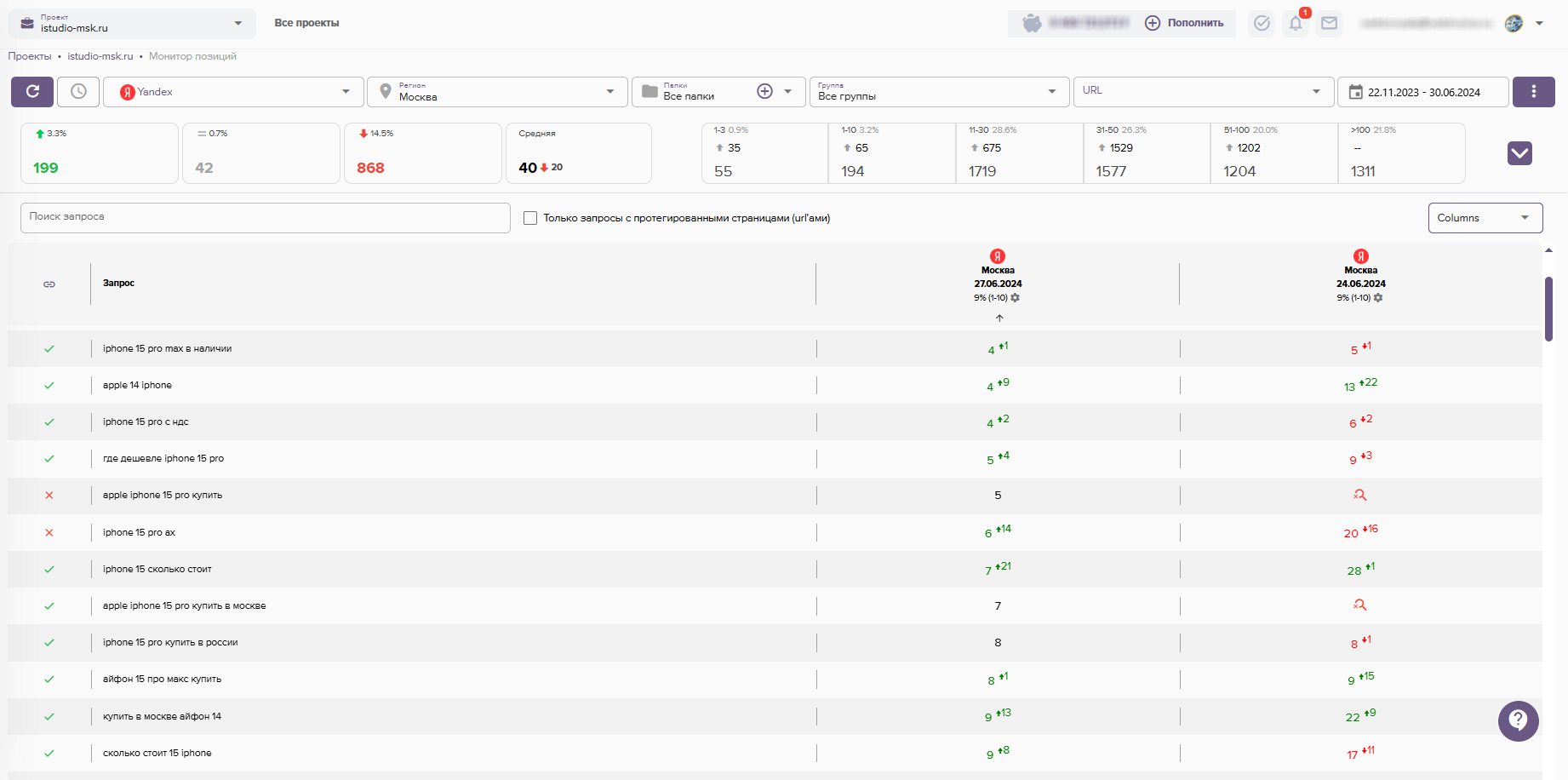Open the three-dot more options menu
This screenshot has width=1568, height=780.
[1534, 92]
